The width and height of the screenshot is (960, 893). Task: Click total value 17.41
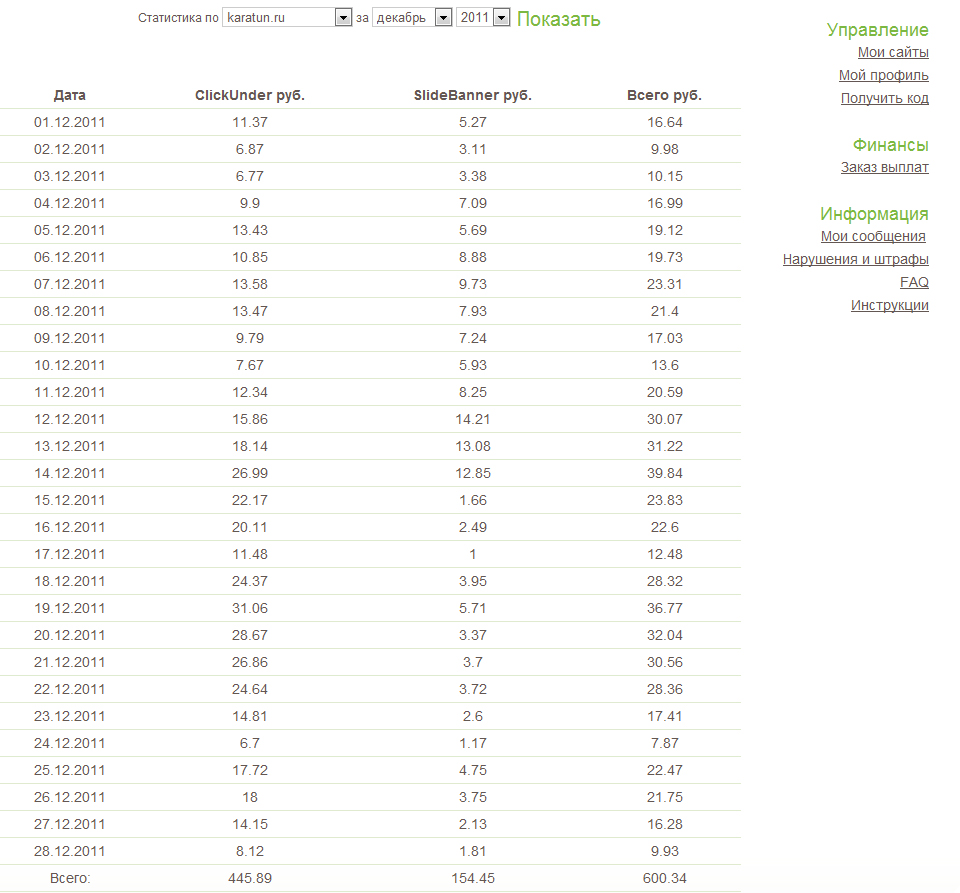[665, 716]
